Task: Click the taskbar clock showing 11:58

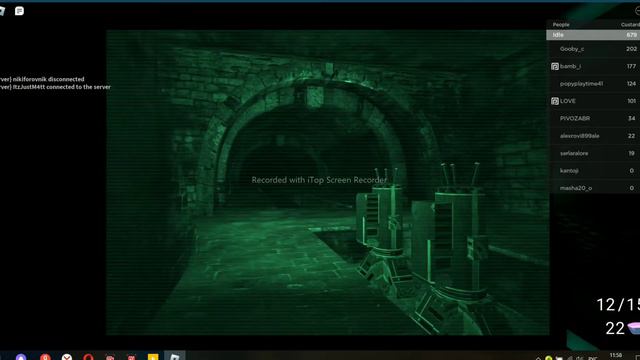Action: click(x=616, y=356)
